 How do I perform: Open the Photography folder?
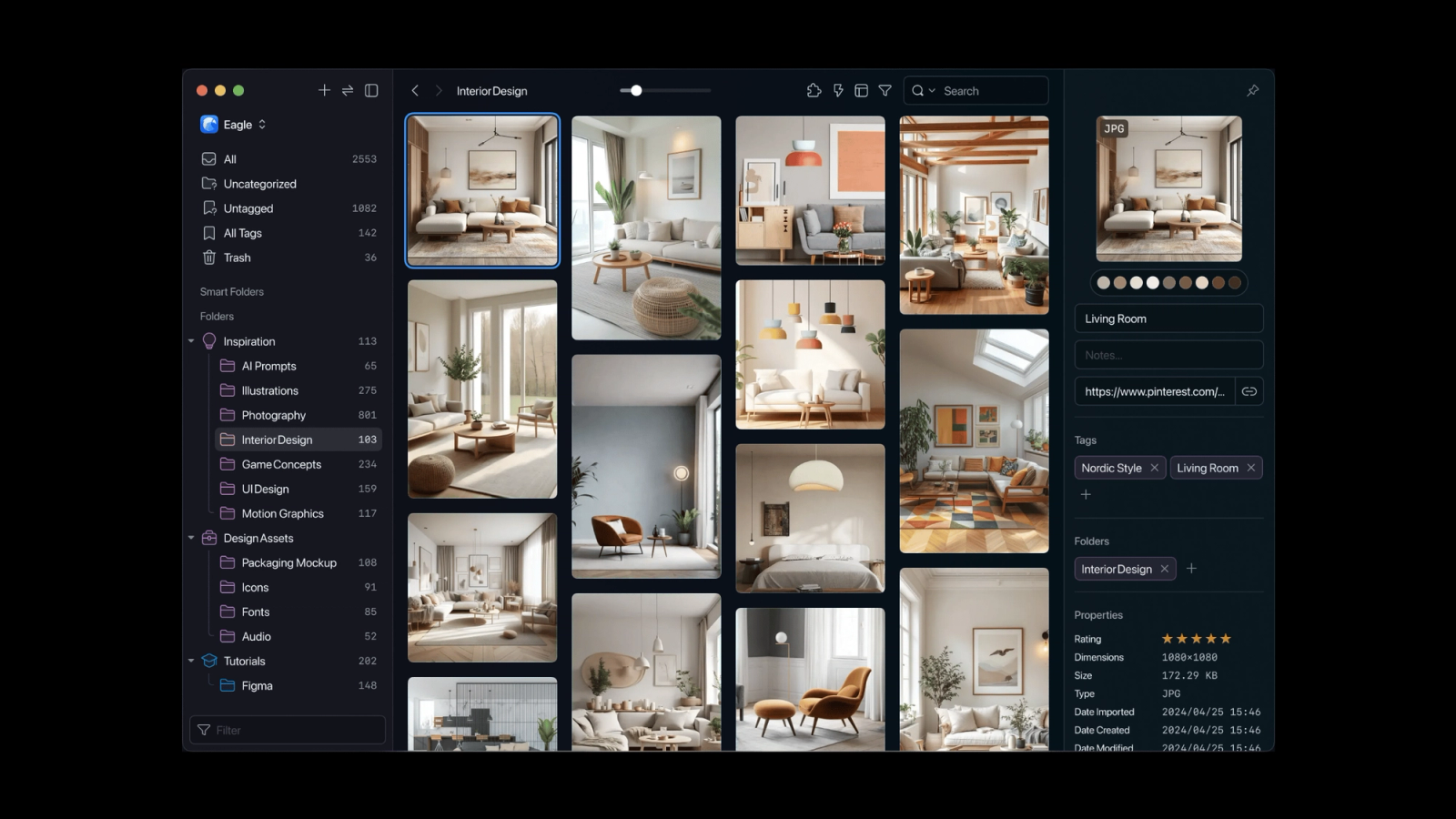(x=298, y=415)
